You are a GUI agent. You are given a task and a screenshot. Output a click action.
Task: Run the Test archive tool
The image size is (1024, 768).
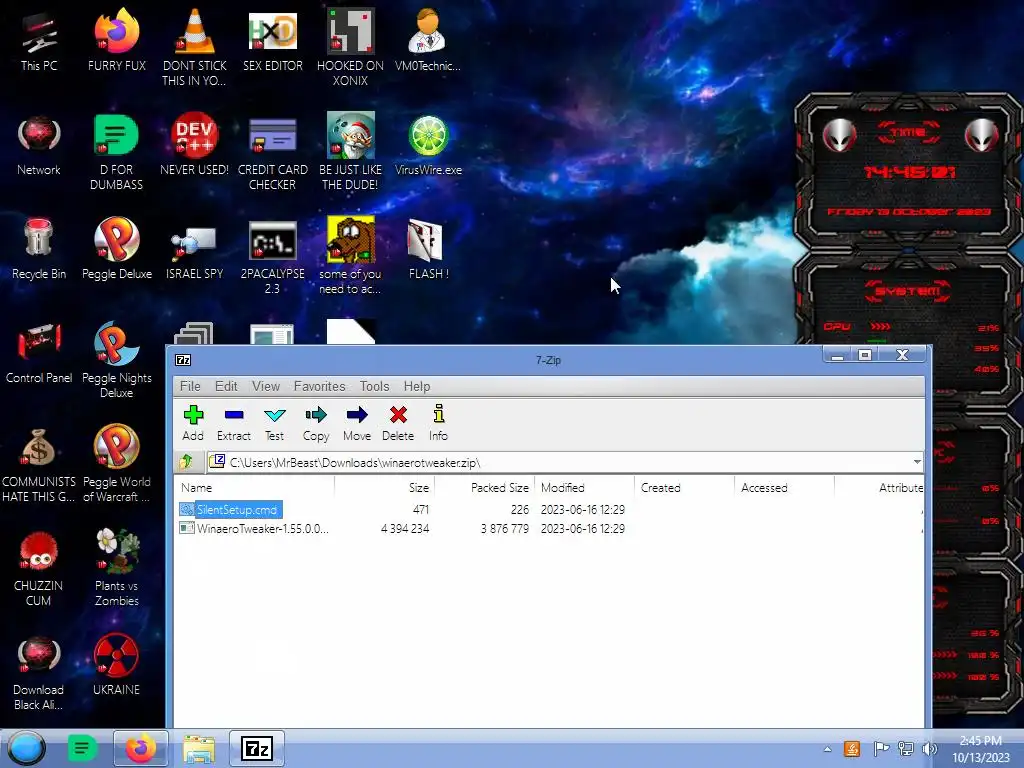[274, 423]
